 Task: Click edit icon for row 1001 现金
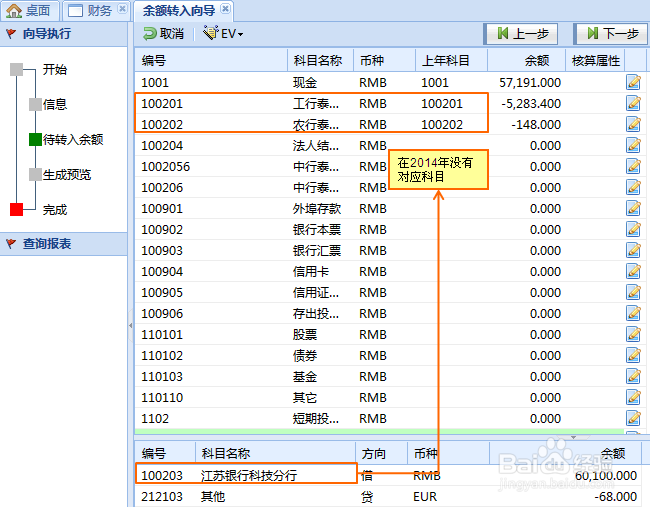pyautogui.click(x=633, y=82)
